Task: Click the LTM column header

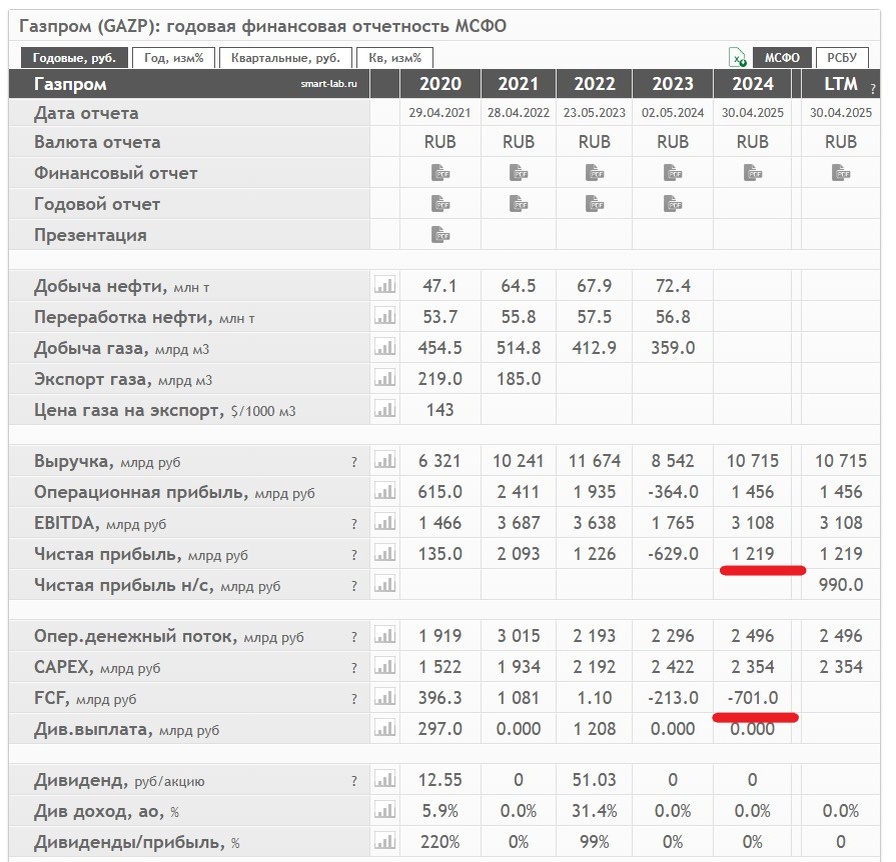Action: (841, 84)
